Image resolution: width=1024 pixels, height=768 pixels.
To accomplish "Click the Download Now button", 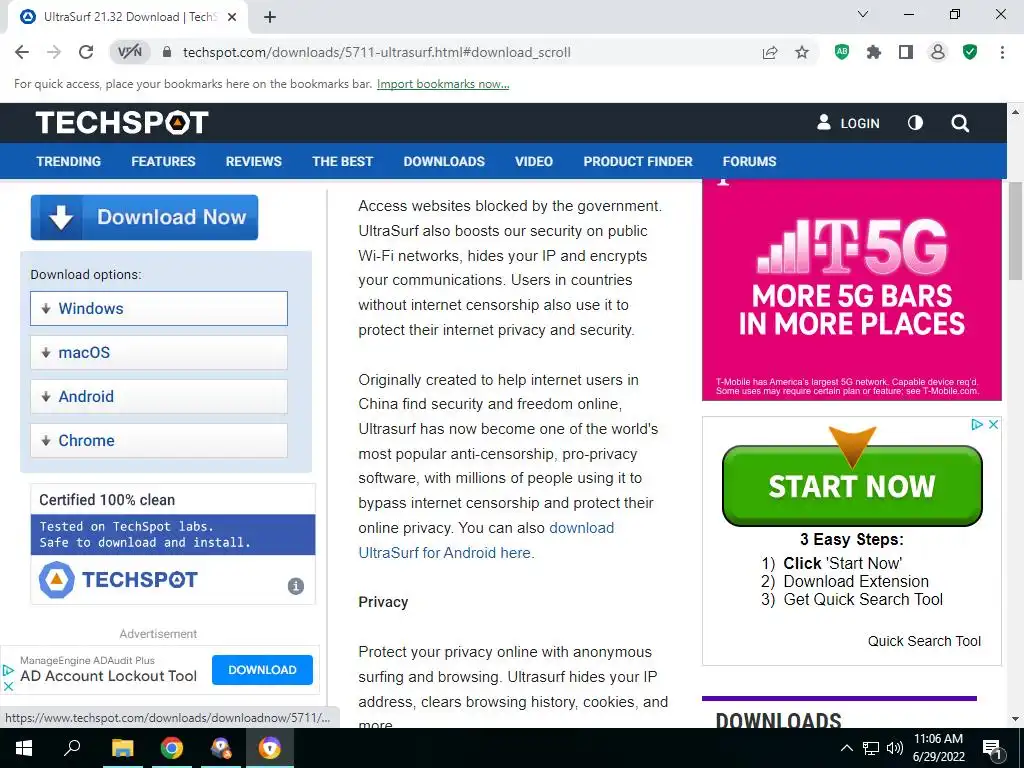I will [144, 217].
